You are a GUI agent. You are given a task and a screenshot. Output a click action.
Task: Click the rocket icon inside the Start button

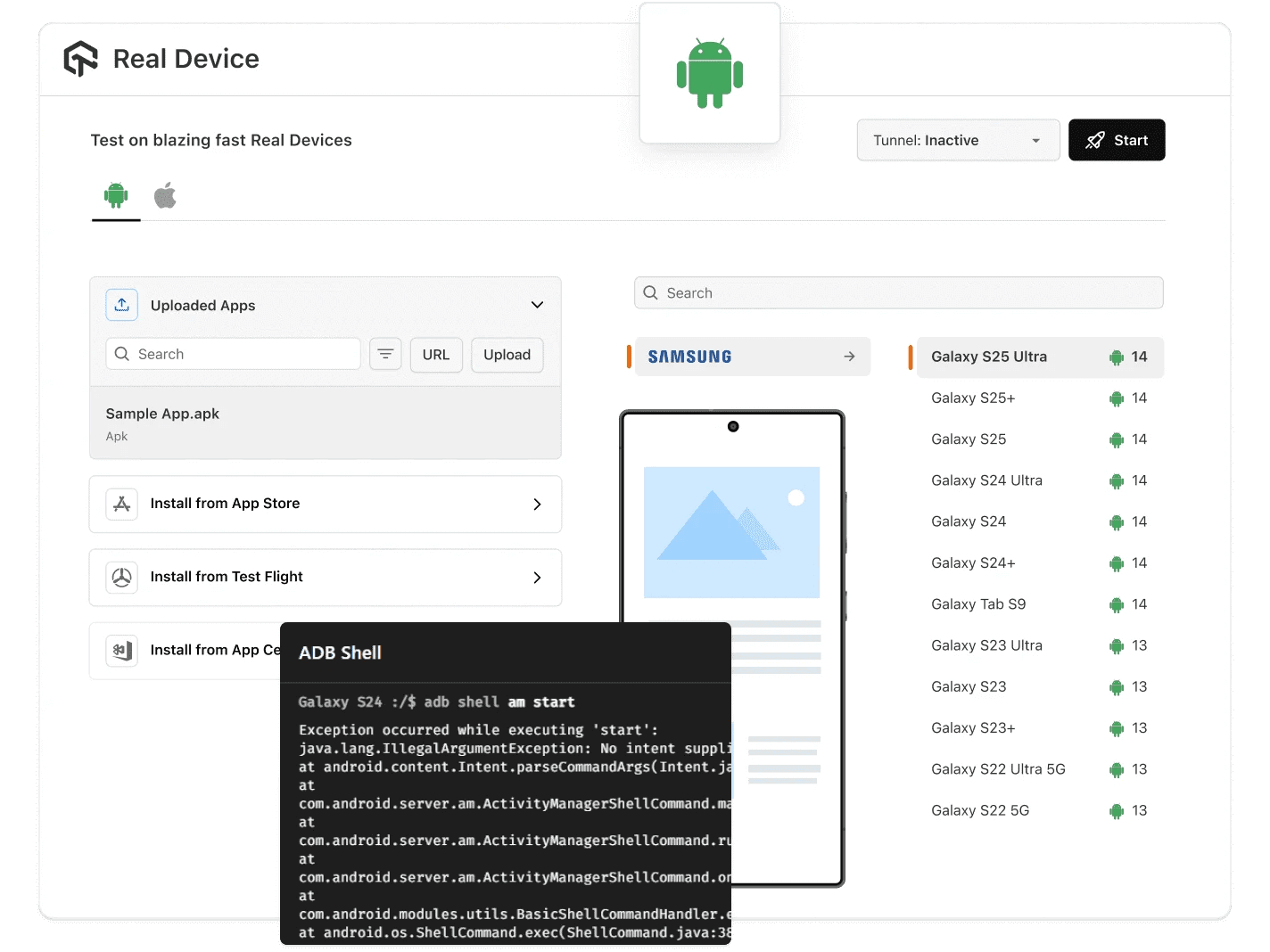click(x=1093, y=140)
